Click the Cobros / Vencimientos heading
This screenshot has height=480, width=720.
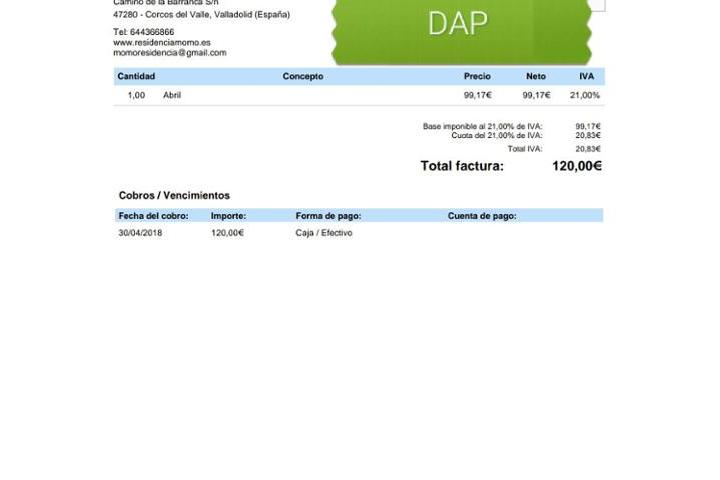point(174,196)
